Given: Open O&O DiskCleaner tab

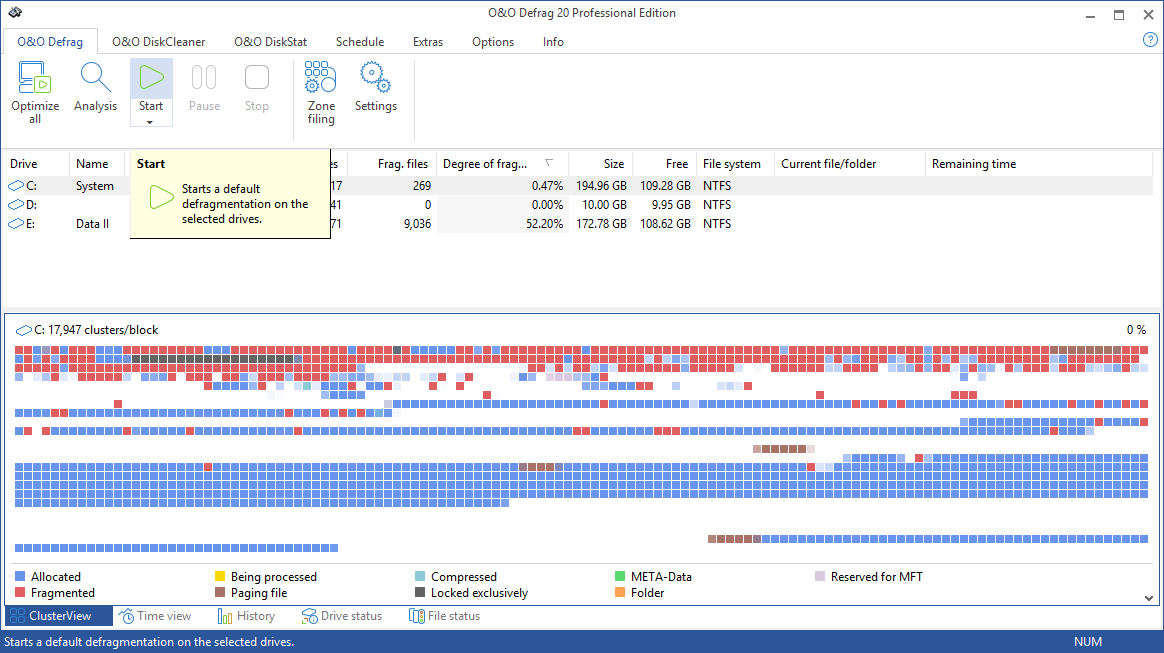Looking at the screenshot, I should pos(158,42).
